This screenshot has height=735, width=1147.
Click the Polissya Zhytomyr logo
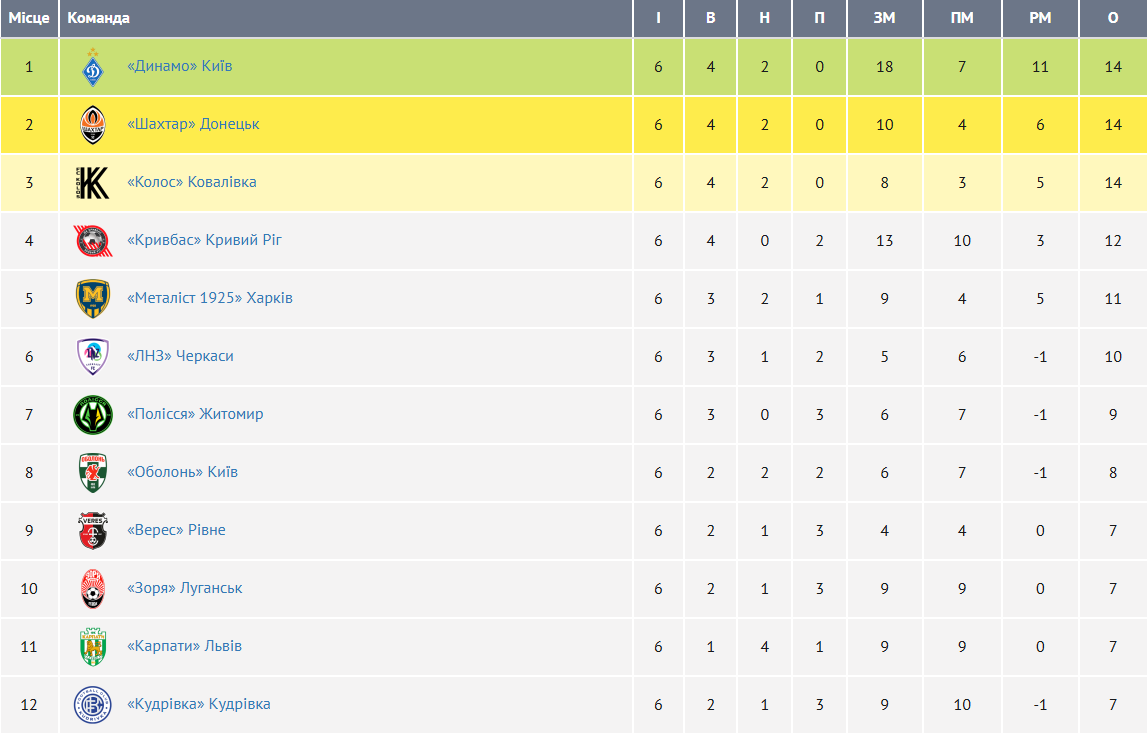click(x=92, y=415)
